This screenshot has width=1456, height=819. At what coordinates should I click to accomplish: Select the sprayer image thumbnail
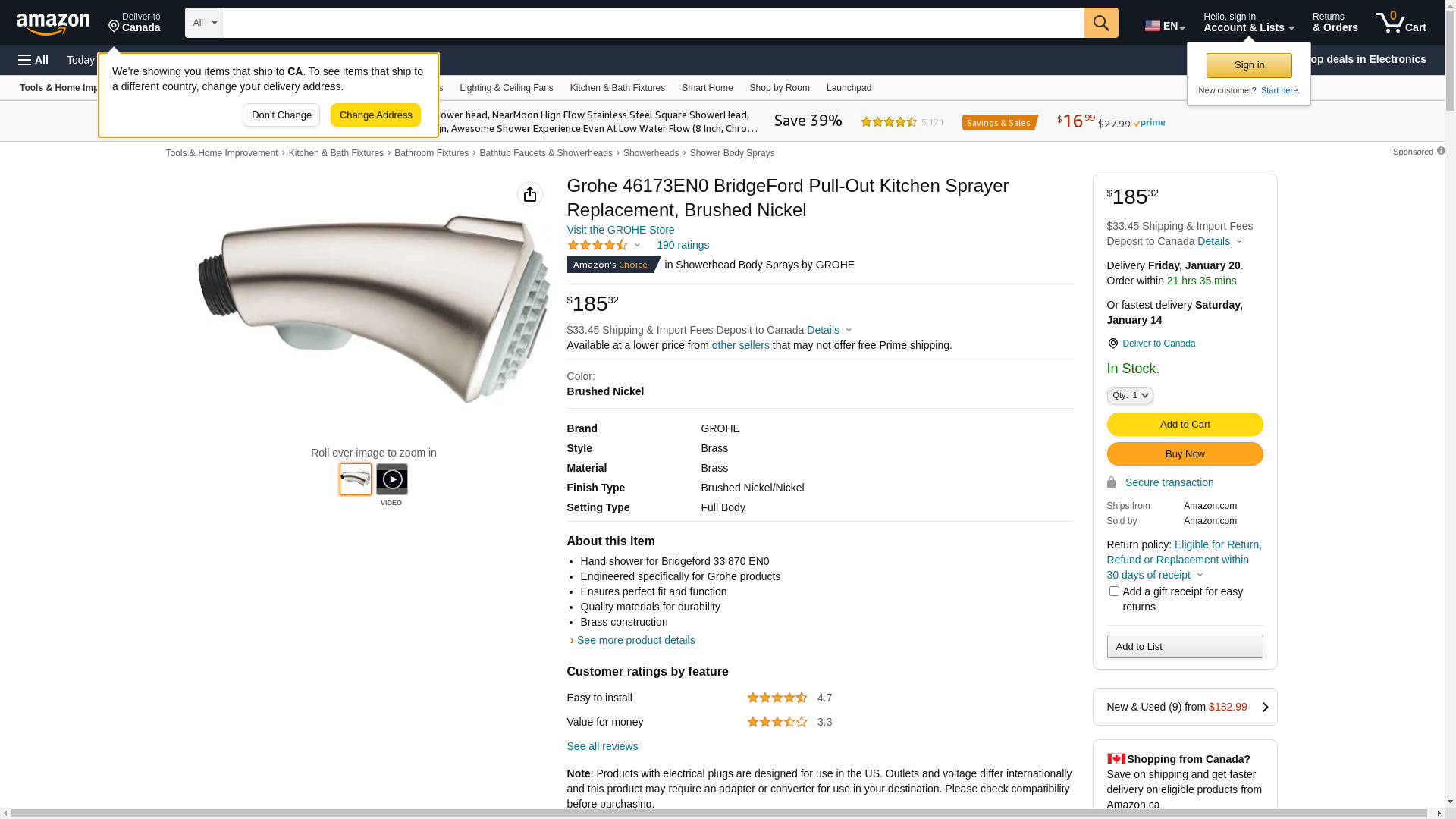(356, 479)
